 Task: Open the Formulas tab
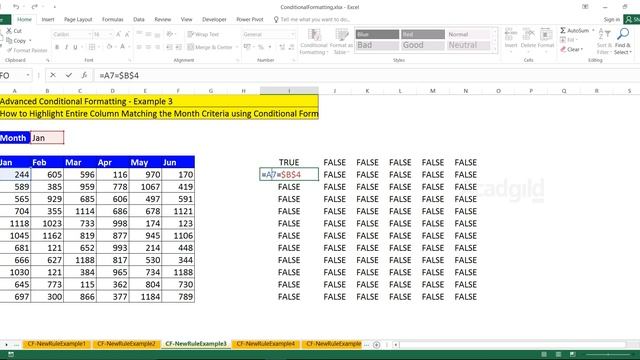113,19
